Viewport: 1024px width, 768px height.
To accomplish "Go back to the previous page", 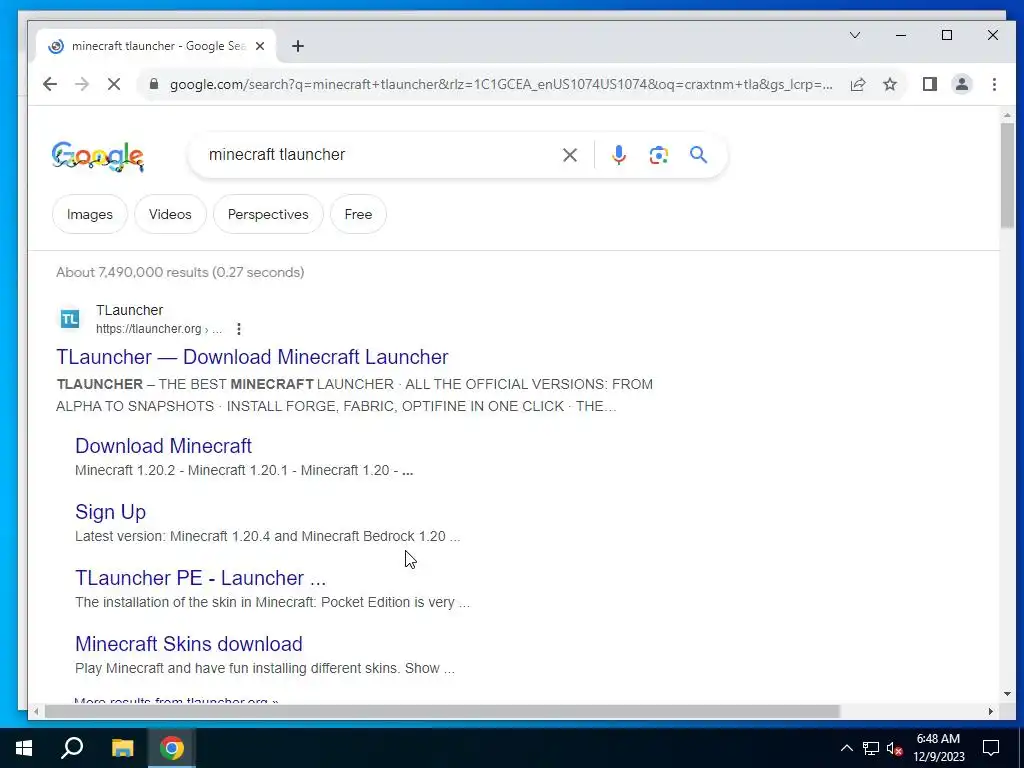I will click(50, 84).
